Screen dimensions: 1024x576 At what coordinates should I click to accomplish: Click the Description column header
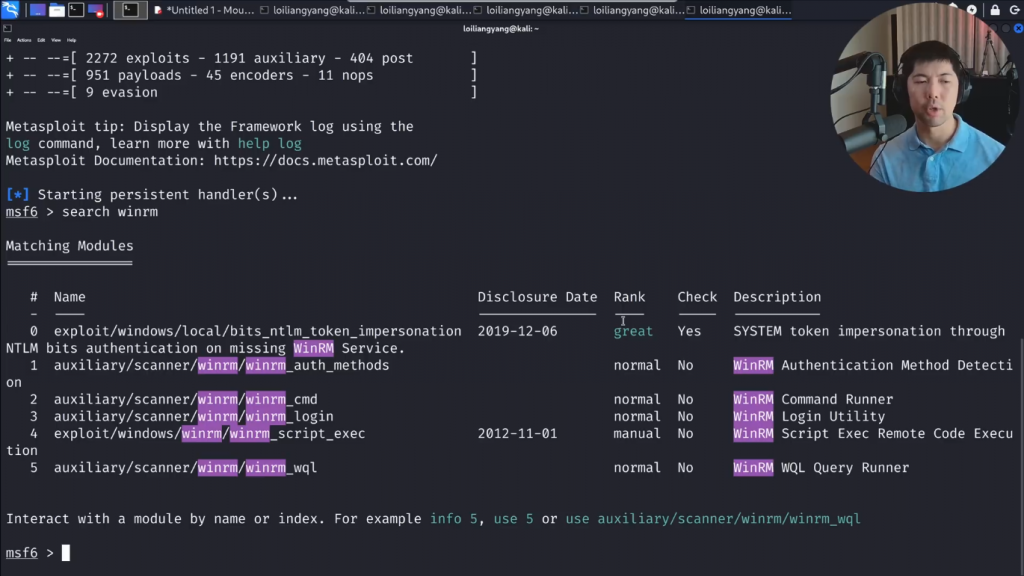click(x=777, y=297)
